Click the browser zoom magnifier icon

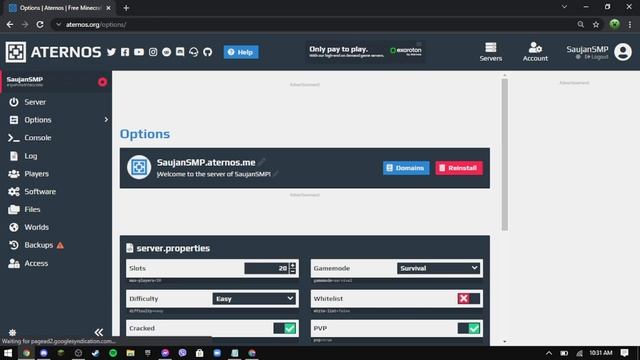pyautogui.click(x=580, y=24)
